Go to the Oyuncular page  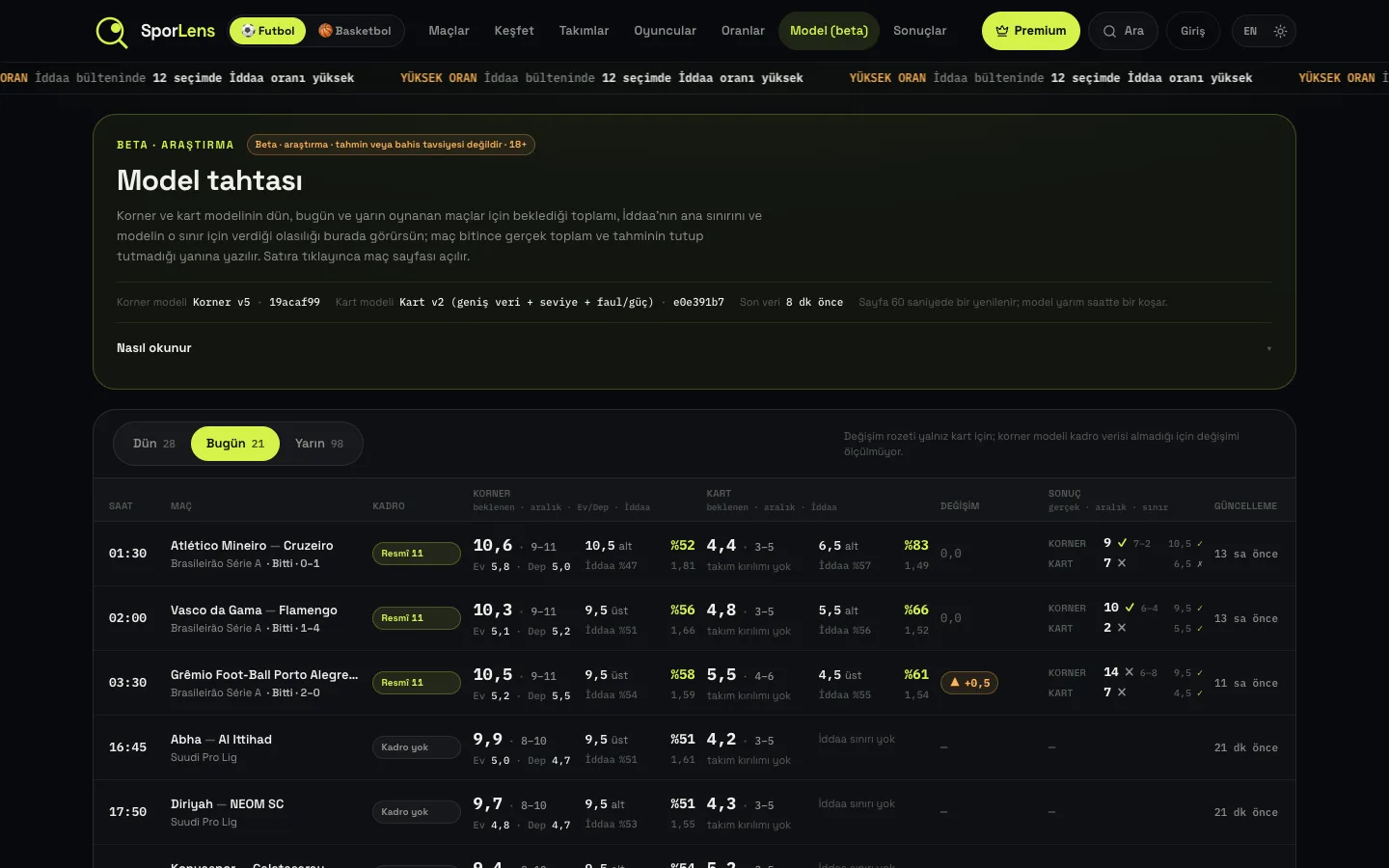[x=665, y=31]
